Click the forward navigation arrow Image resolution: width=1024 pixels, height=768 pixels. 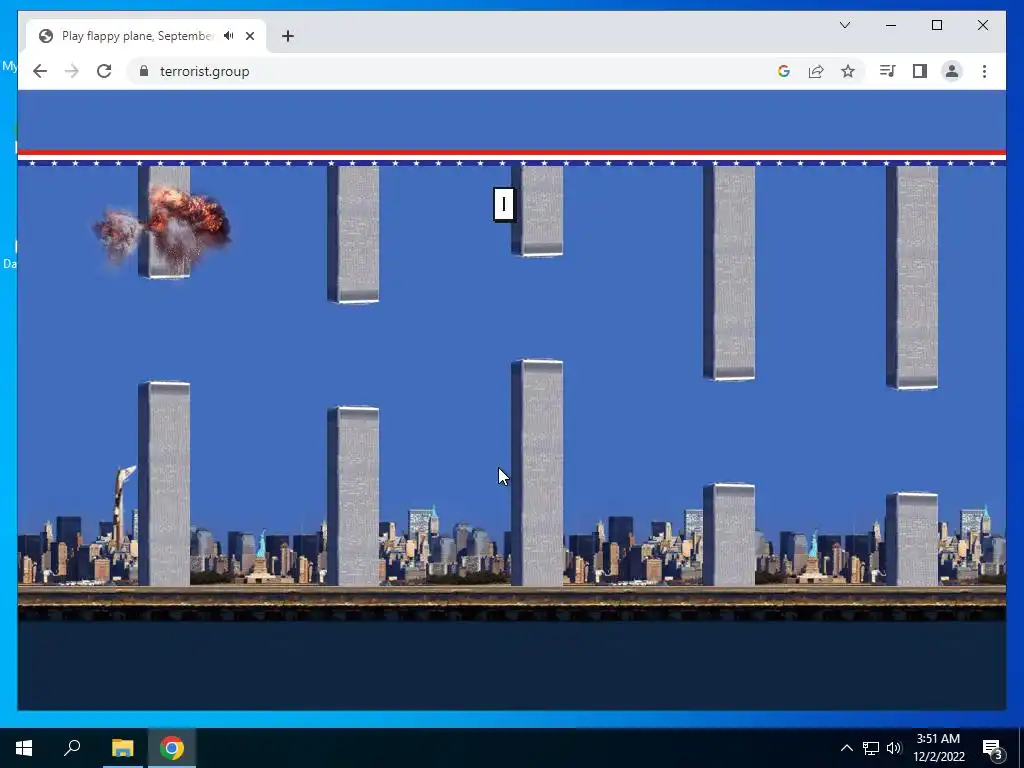point(72,71)
